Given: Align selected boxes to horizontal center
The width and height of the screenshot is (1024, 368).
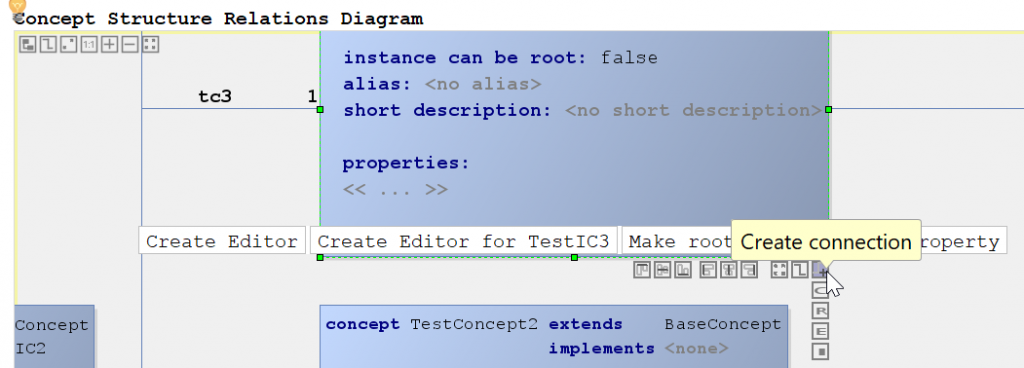Looking at the screenshot, I should coord(729,269).
